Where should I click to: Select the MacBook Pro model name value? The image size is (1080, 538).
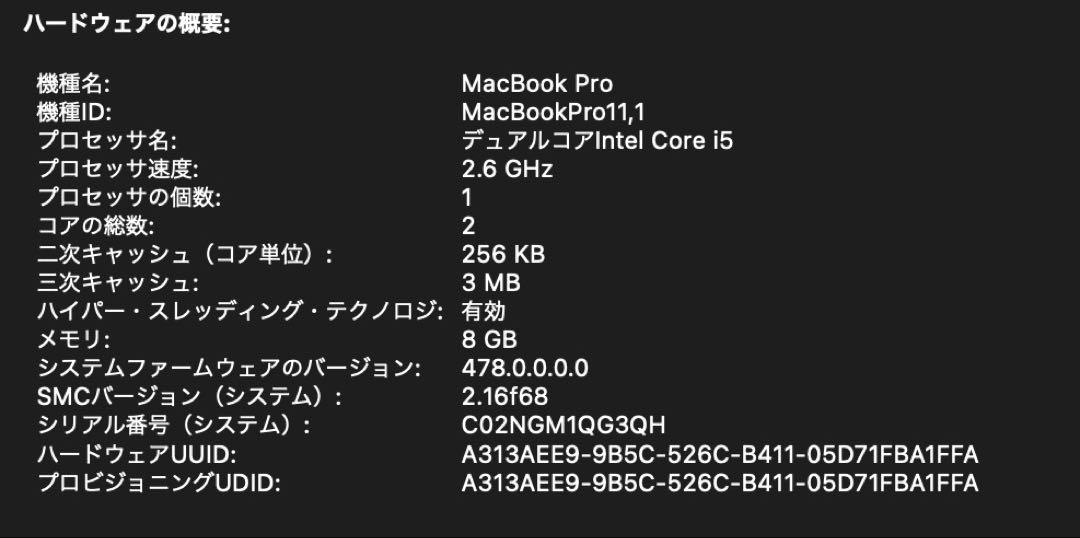pos(537,84)
